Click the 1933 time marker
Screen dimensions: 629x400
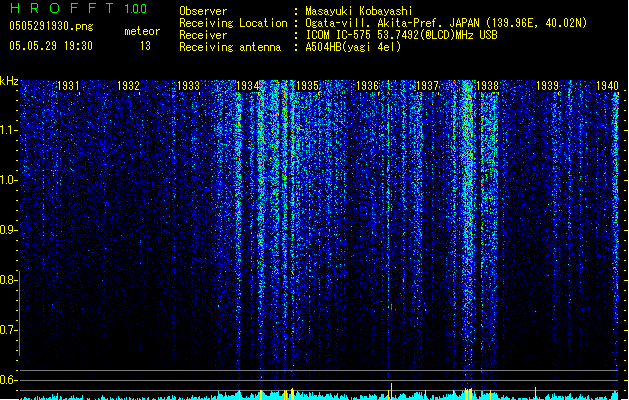point(188,86)
